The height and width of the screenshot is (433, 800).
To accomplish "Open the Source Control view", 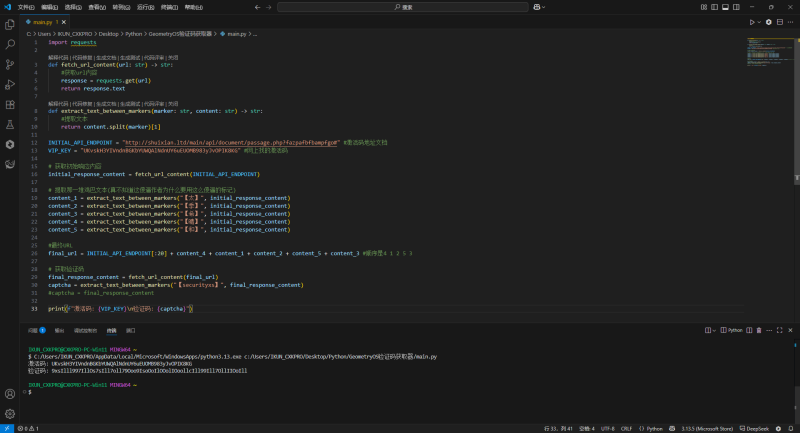I will (10, 64).
